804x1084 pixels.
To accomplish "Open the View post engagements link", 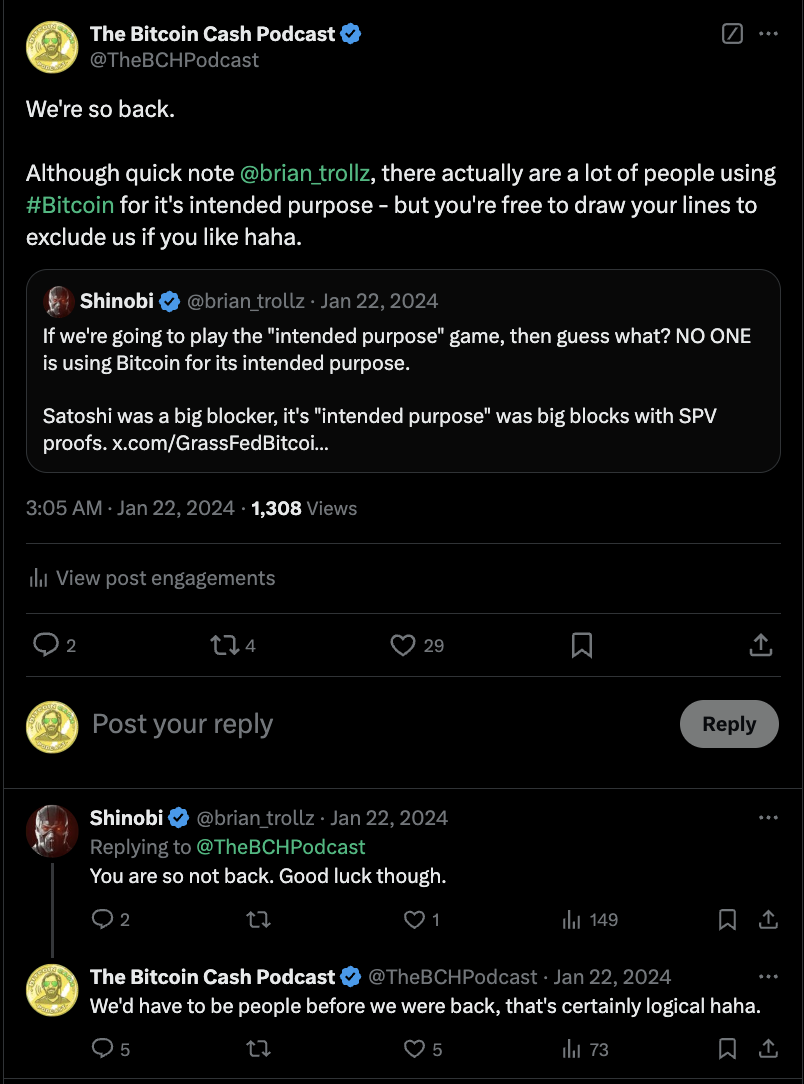I will pos(152,578).
